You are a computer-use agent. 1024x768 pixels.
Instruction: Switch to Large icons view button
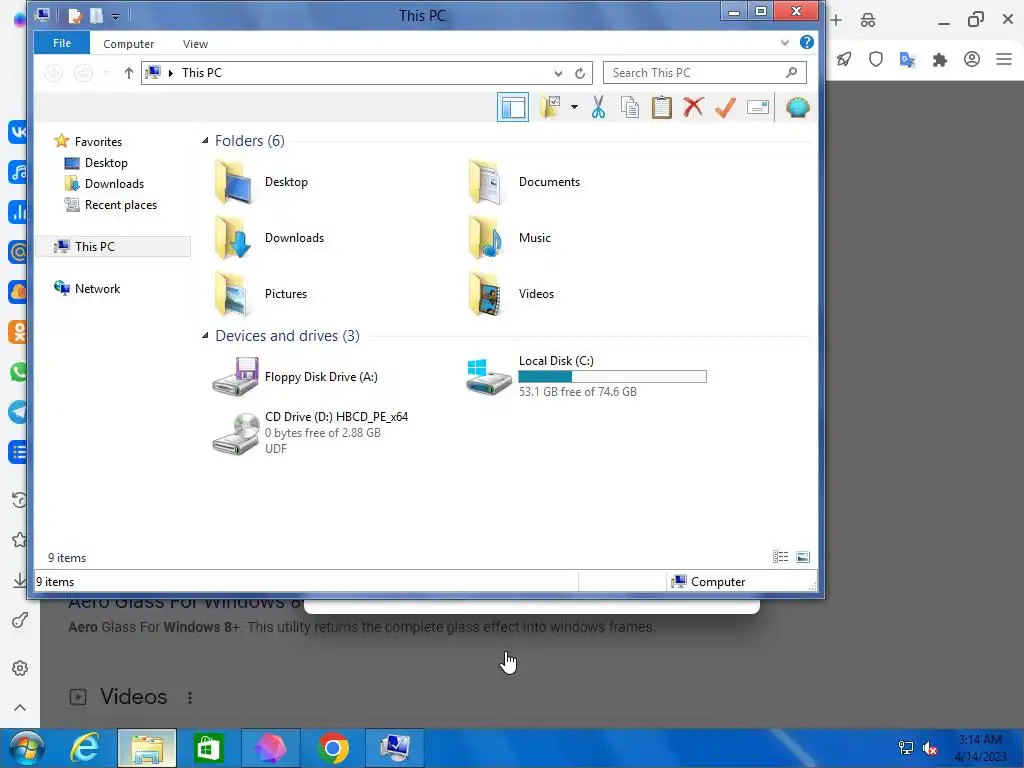[803, 557]
